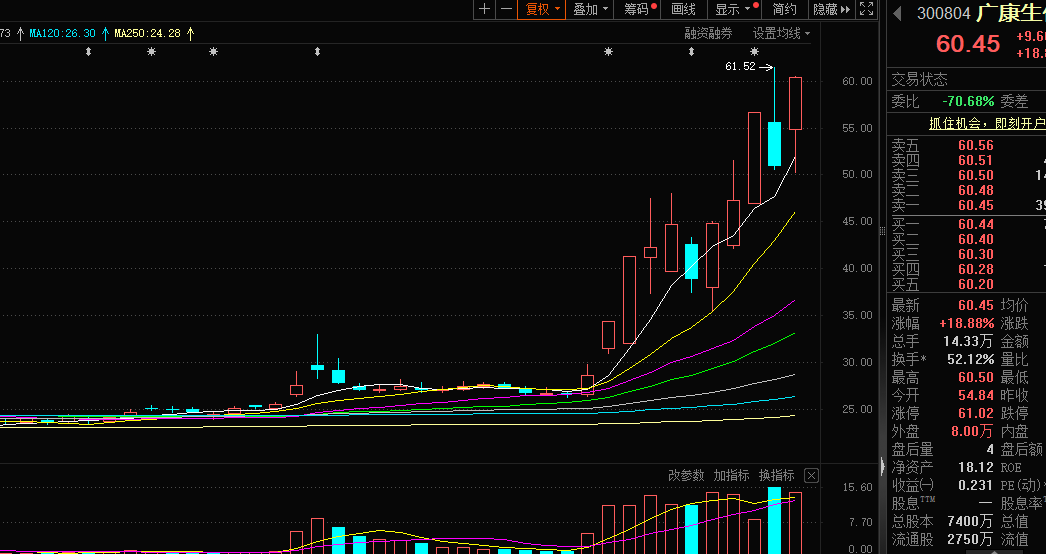
Task: Click the white up-arrow before MA120
Action: 21,33
